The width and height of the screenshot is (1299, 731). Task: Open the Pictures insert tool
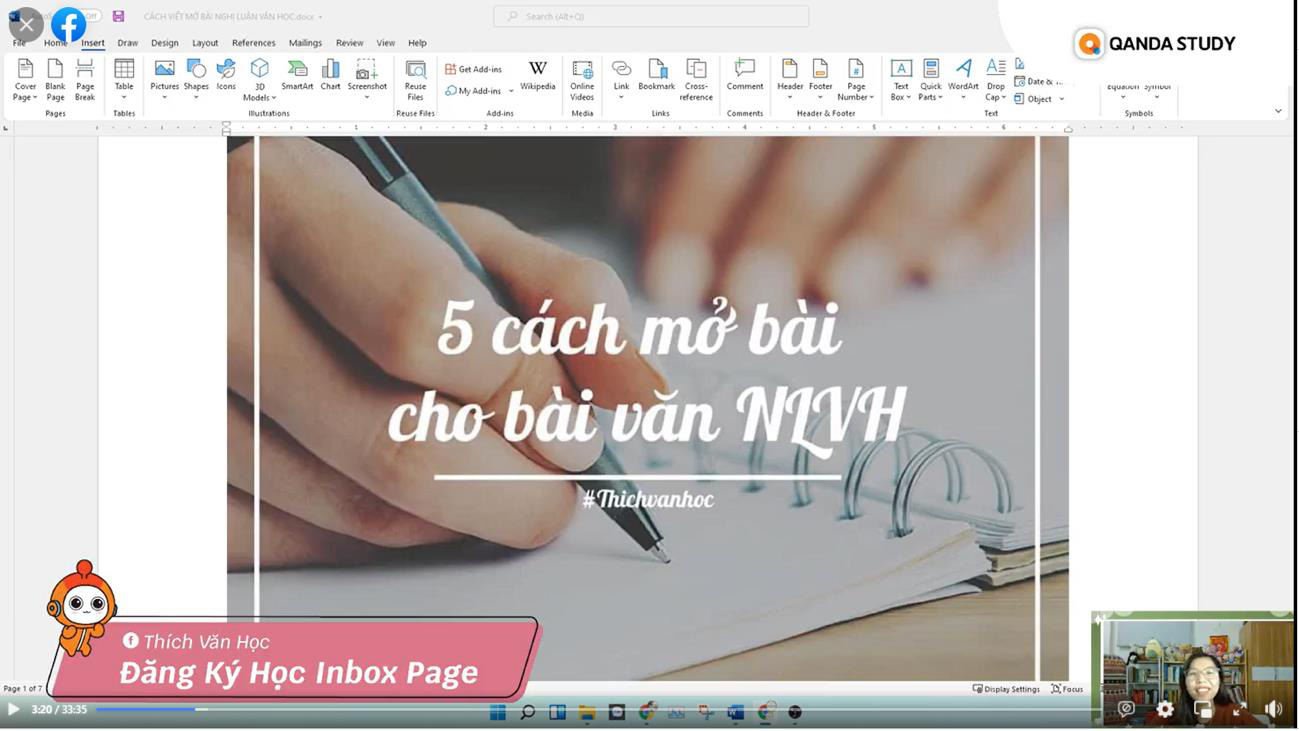(164, 79)
